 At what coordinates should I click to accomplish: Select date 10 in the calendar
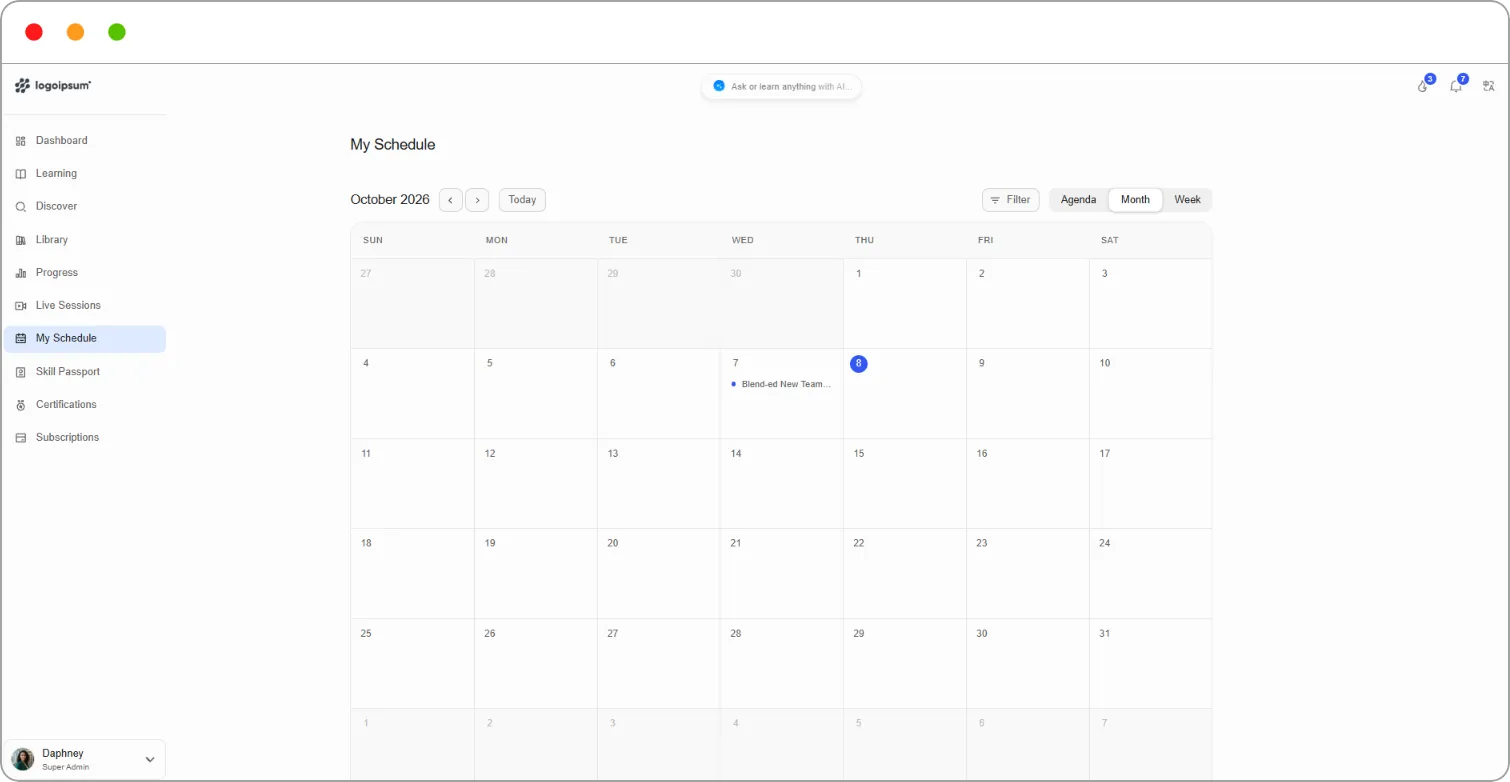(1105, 363)
